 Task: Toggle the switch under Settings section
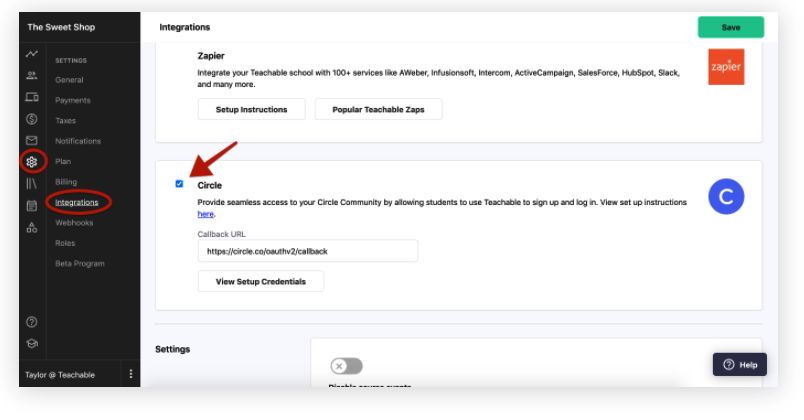(x=346, y=366)
